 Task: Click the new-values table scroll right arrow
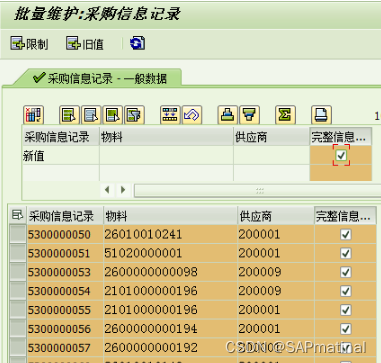[x=123, y=190]
